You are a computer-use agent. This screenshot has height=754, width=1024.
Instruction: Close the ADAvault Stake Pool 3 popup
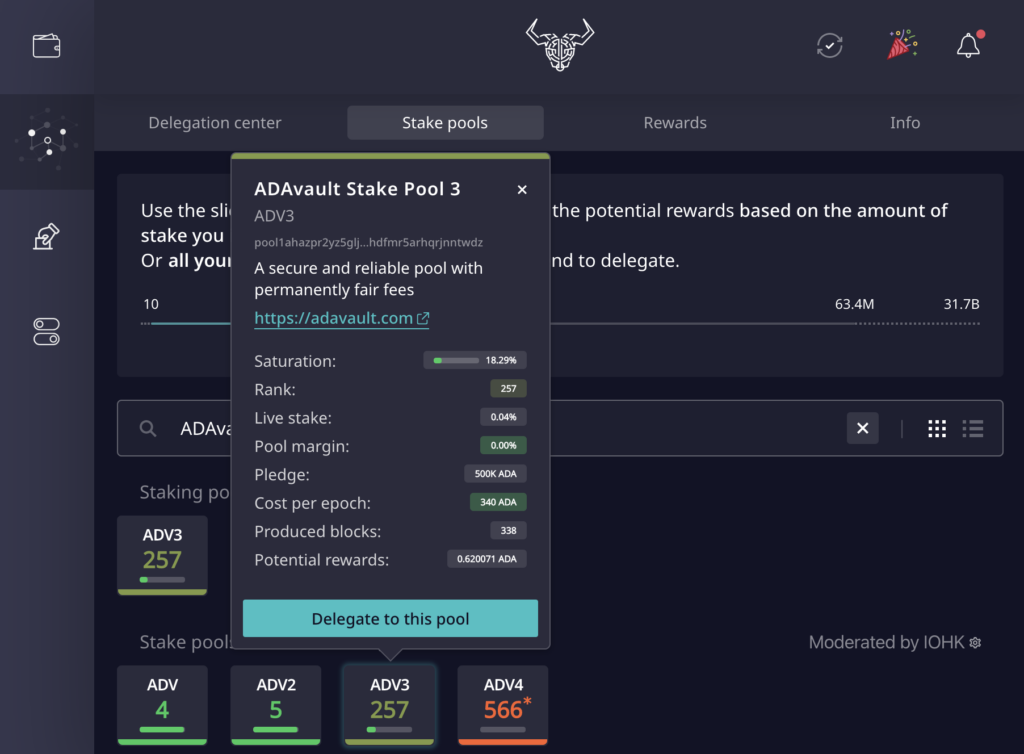[522, 189]
